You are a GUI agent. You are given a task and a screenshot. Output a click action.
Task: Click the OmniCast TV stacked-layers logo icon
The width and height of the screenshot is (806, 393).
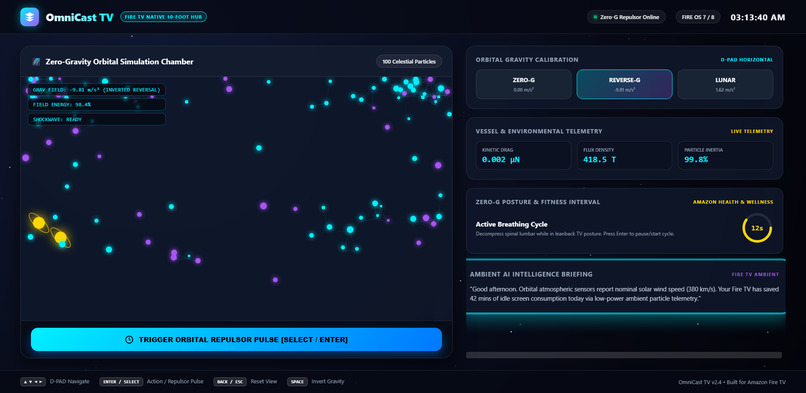[29, 17]
